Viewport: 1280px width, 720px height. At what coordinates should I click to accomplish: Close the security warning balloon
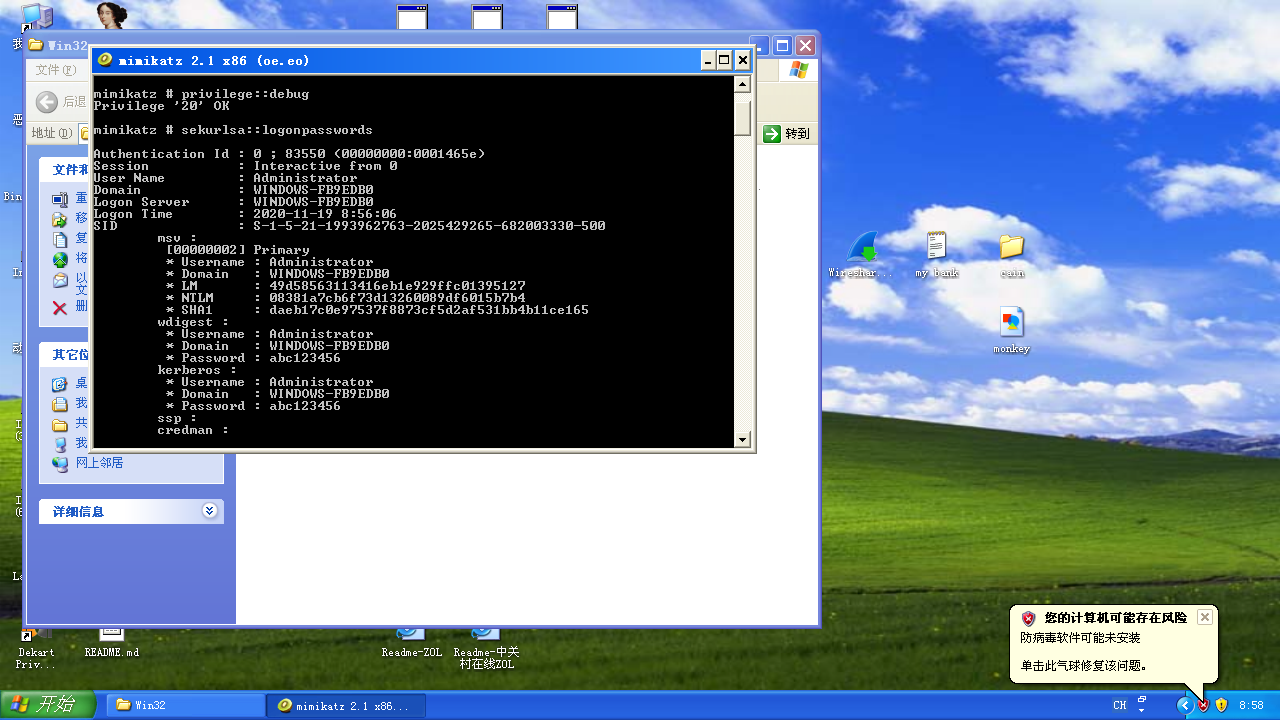point(1205,617)
